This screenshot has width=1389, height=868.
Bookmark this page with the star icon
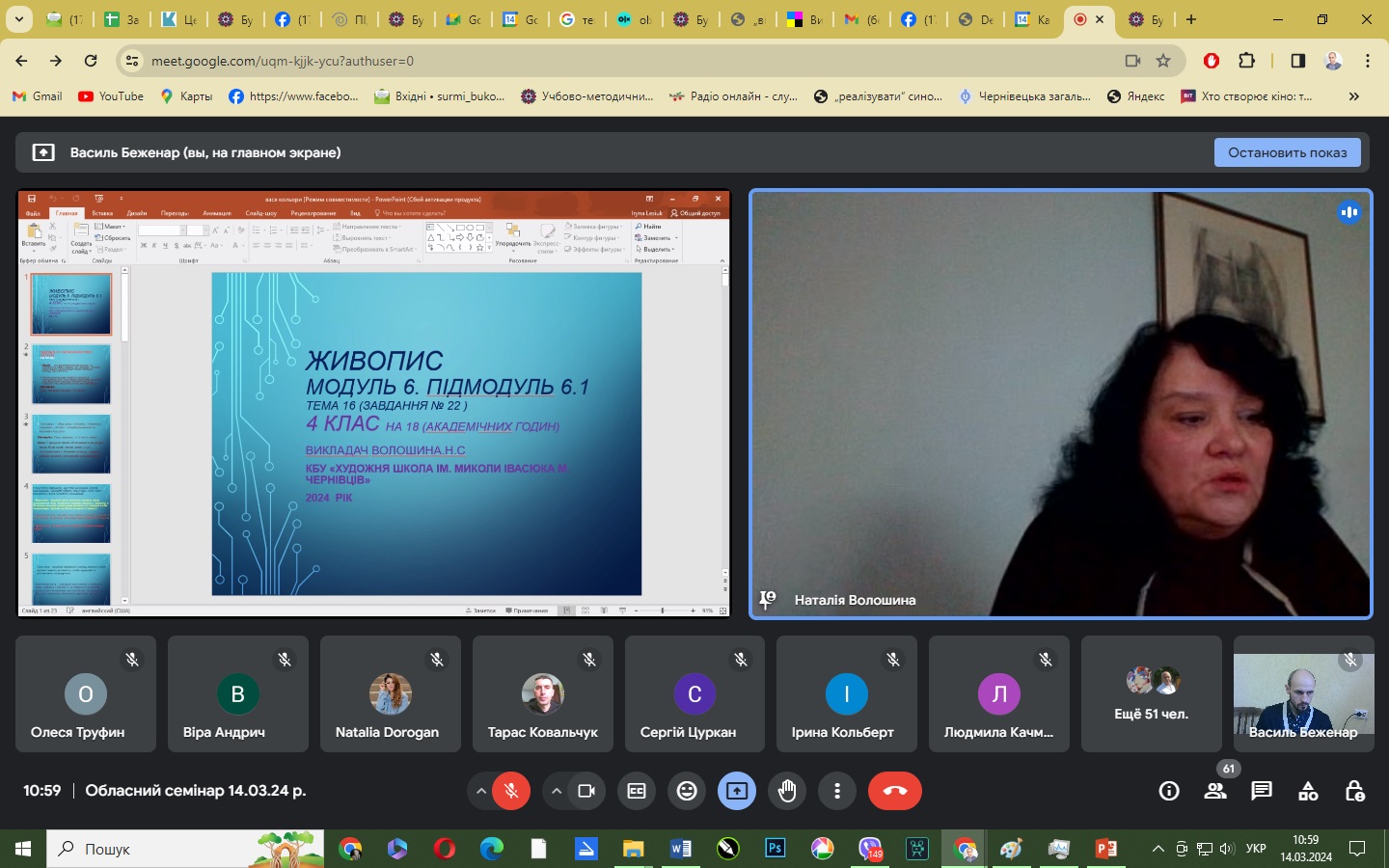coord(1163,61)
